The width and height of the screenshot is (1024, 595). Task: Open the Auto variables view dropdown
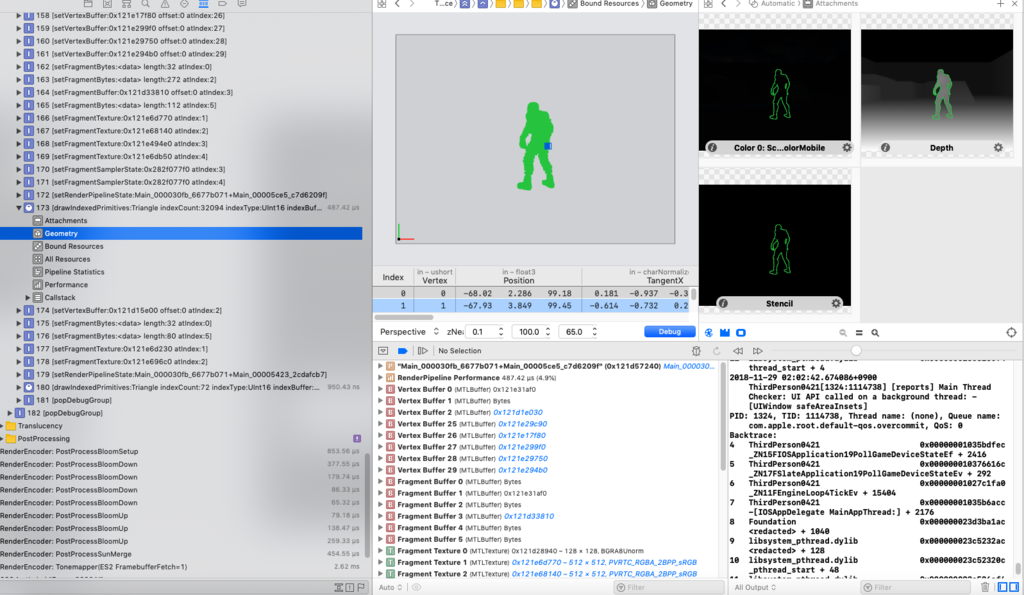390,587
